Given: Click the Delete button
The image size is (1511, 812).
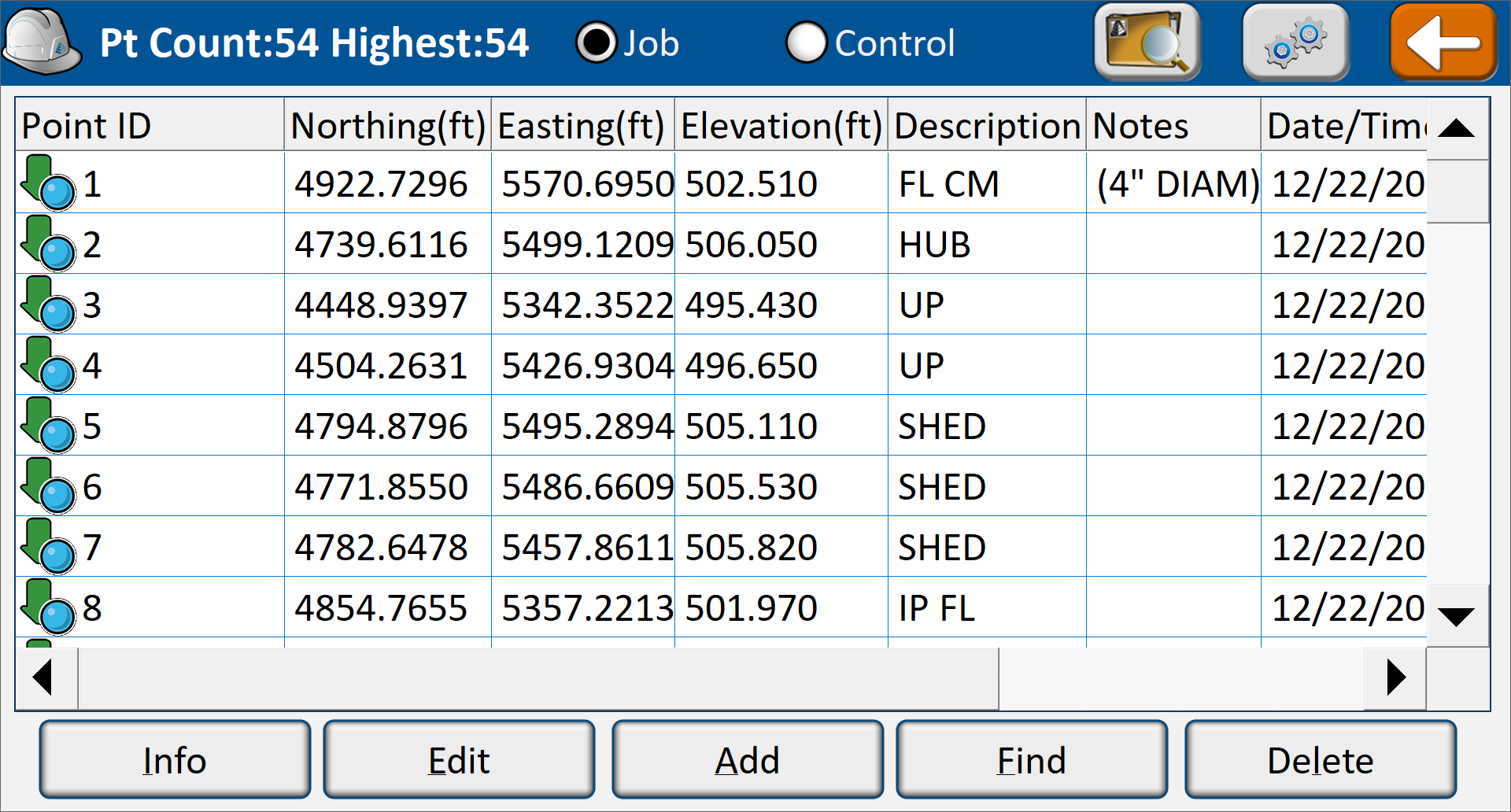Looking at the screenshot, I should pyautogui.click(x=1321, y=760).
